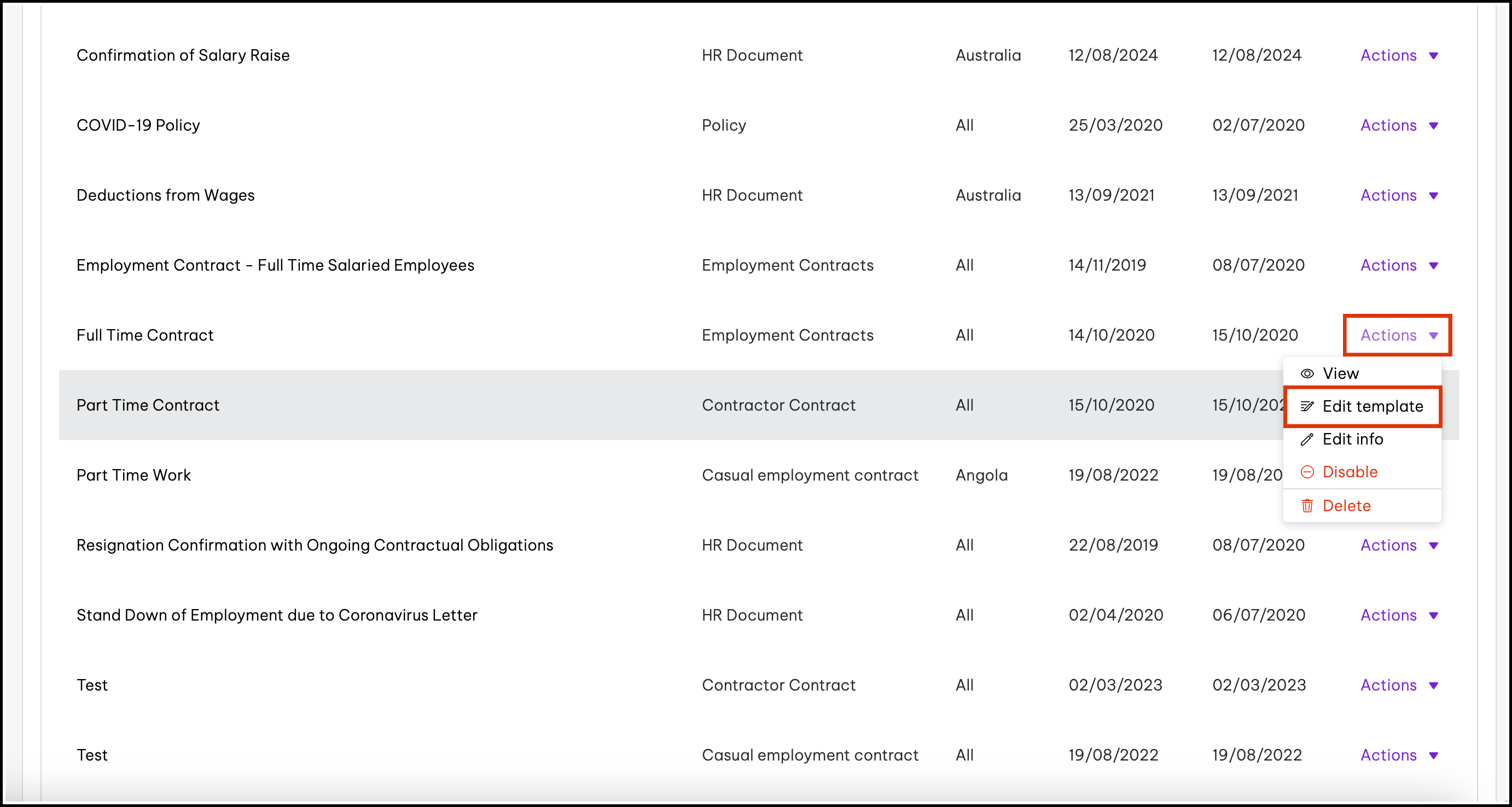Screen dimensions: 1512x807
Task: Click the pencil icon beside Edit info
Action: [1307, 439]
